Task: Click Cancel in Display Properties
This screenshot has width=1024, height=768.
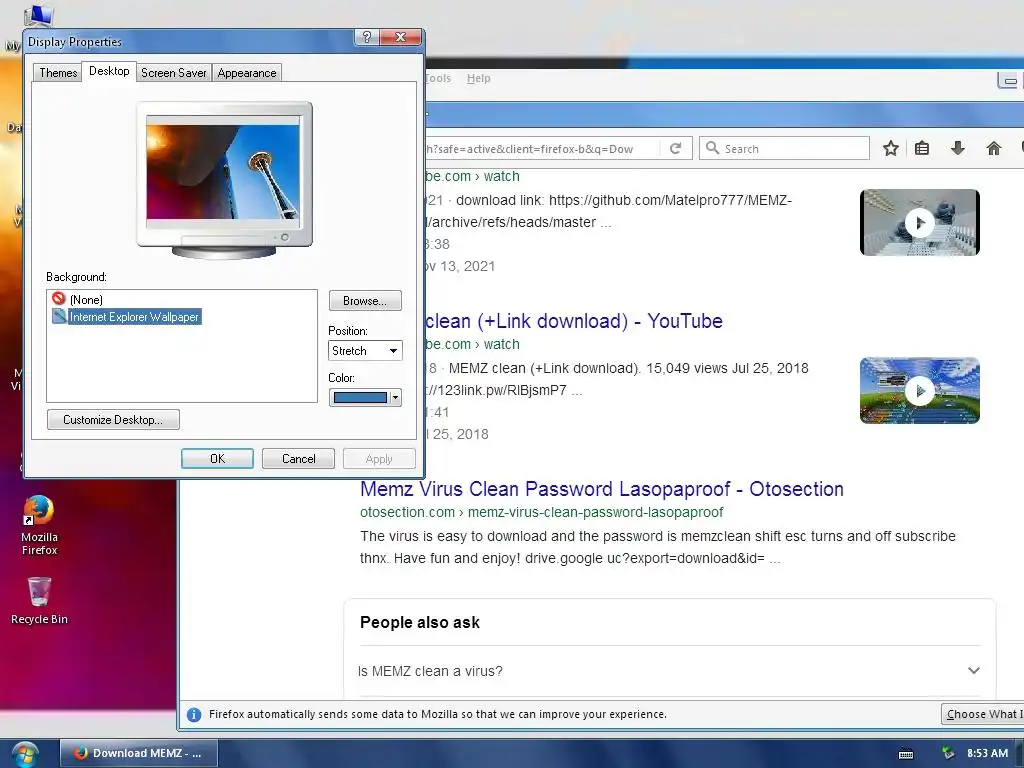Action: [298, 458]
